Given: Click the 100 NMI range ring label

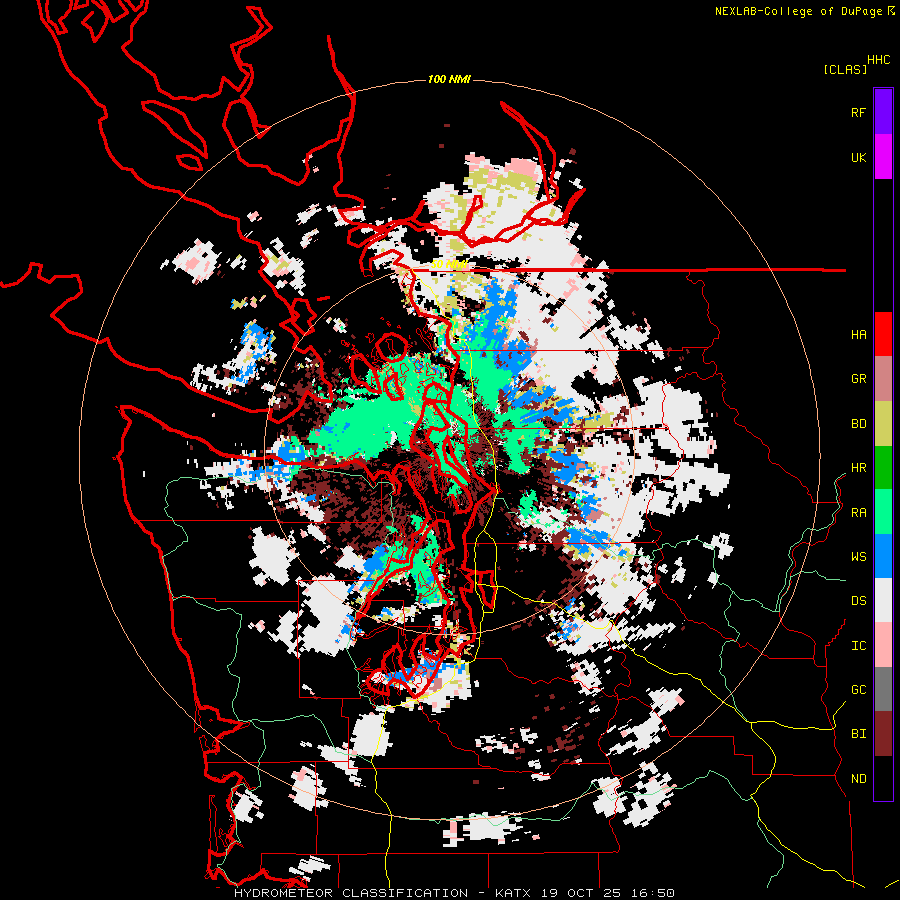Looking at the screenshot, I should (449, 79).
